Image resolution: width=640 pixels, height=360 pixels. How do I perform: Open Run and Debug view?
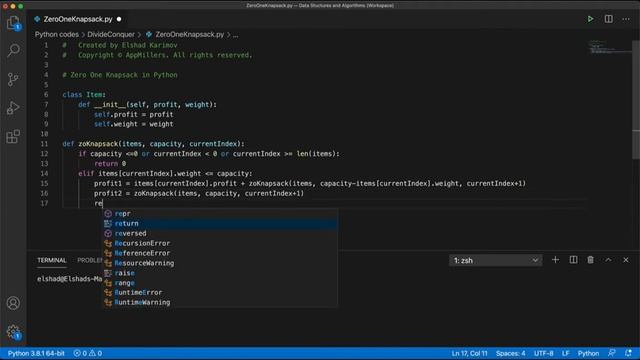pyautogui.click(x=13, y=108)
